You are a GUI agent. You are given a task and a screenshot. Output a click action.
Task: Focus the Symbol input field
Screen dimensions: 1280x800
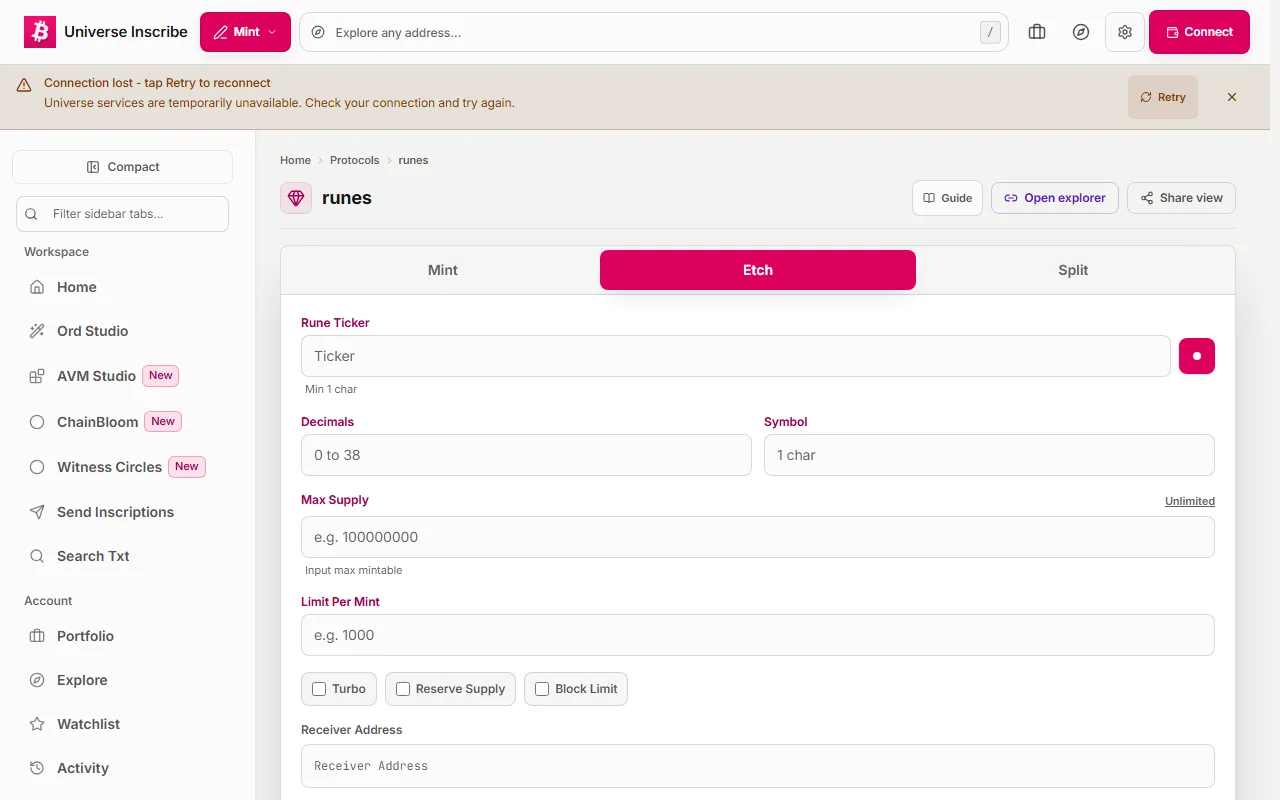tap(989, 455)
